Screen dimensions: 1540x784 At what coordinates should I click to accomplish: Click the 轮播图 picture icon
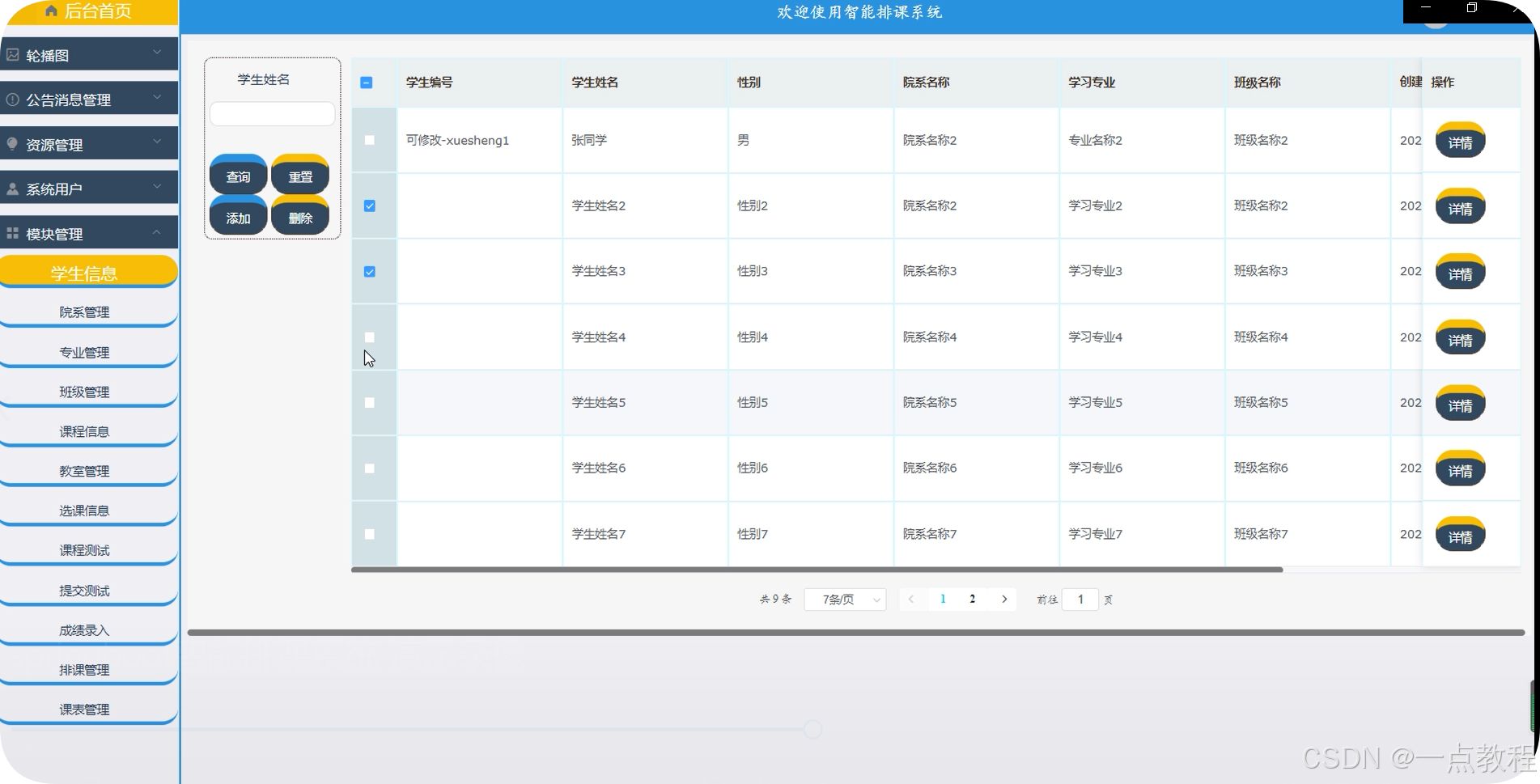coord(13,55)
